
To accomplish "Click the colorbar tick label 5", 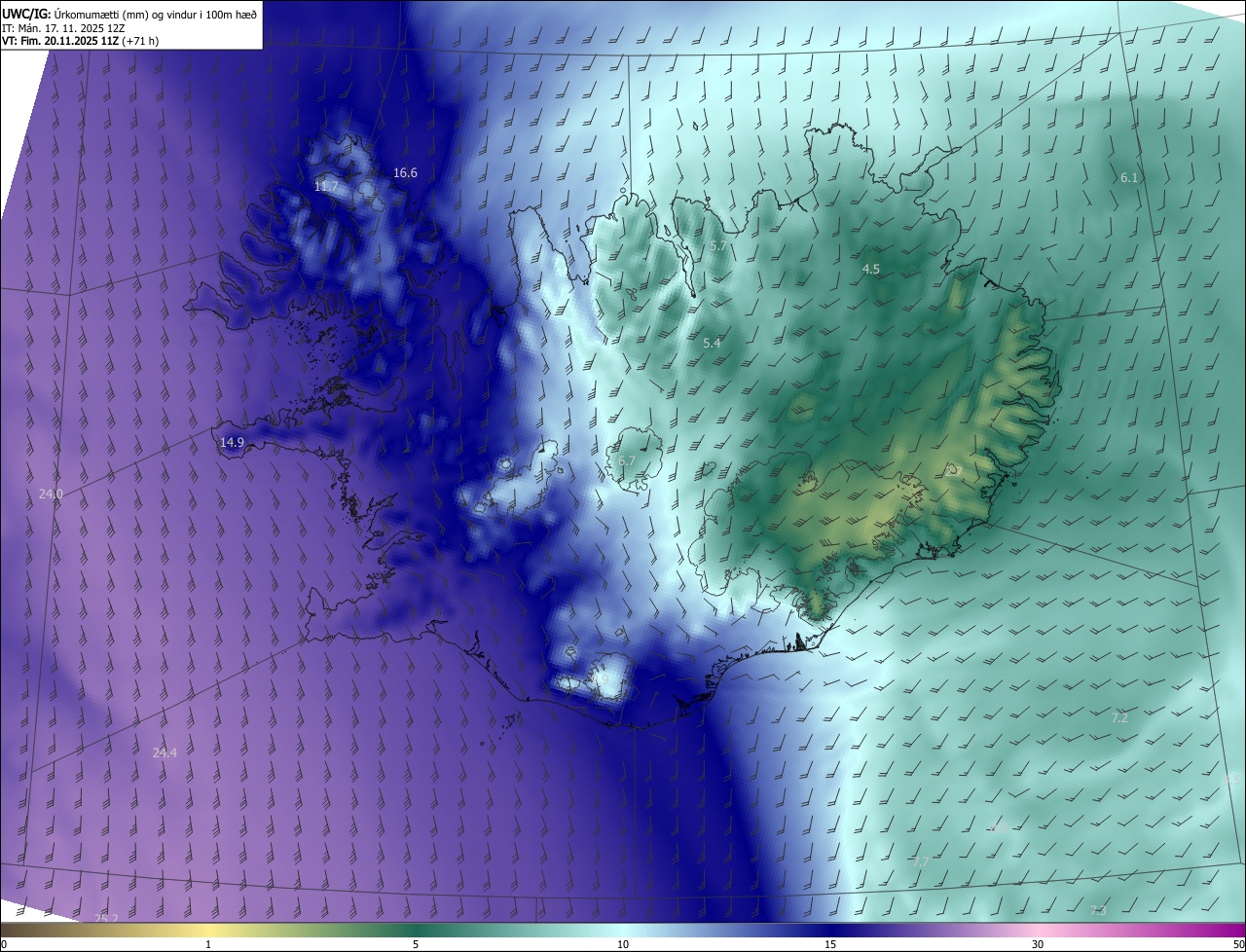I will [416, 944].
